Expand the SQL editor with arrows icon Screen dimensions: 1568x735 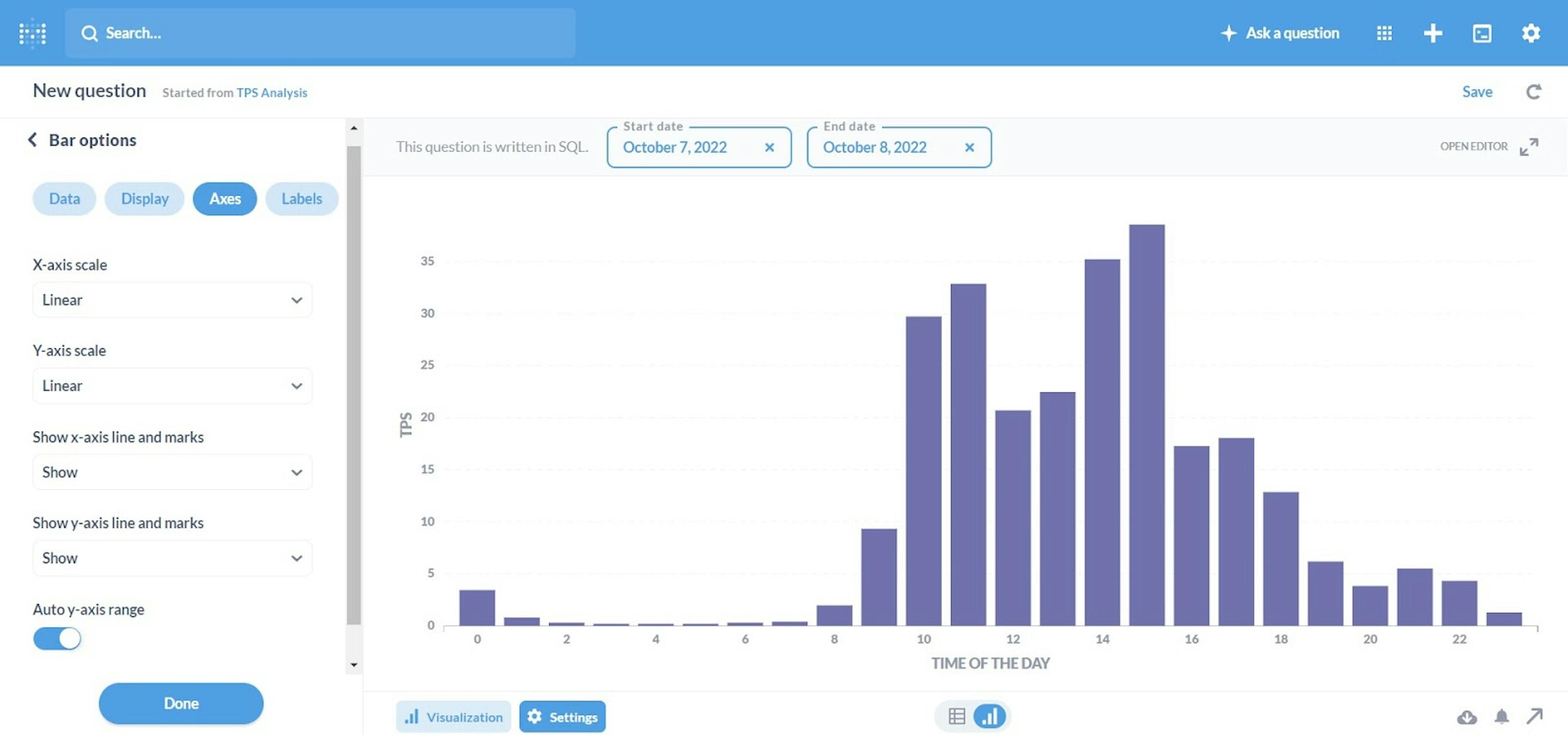tap(1528, 147)
